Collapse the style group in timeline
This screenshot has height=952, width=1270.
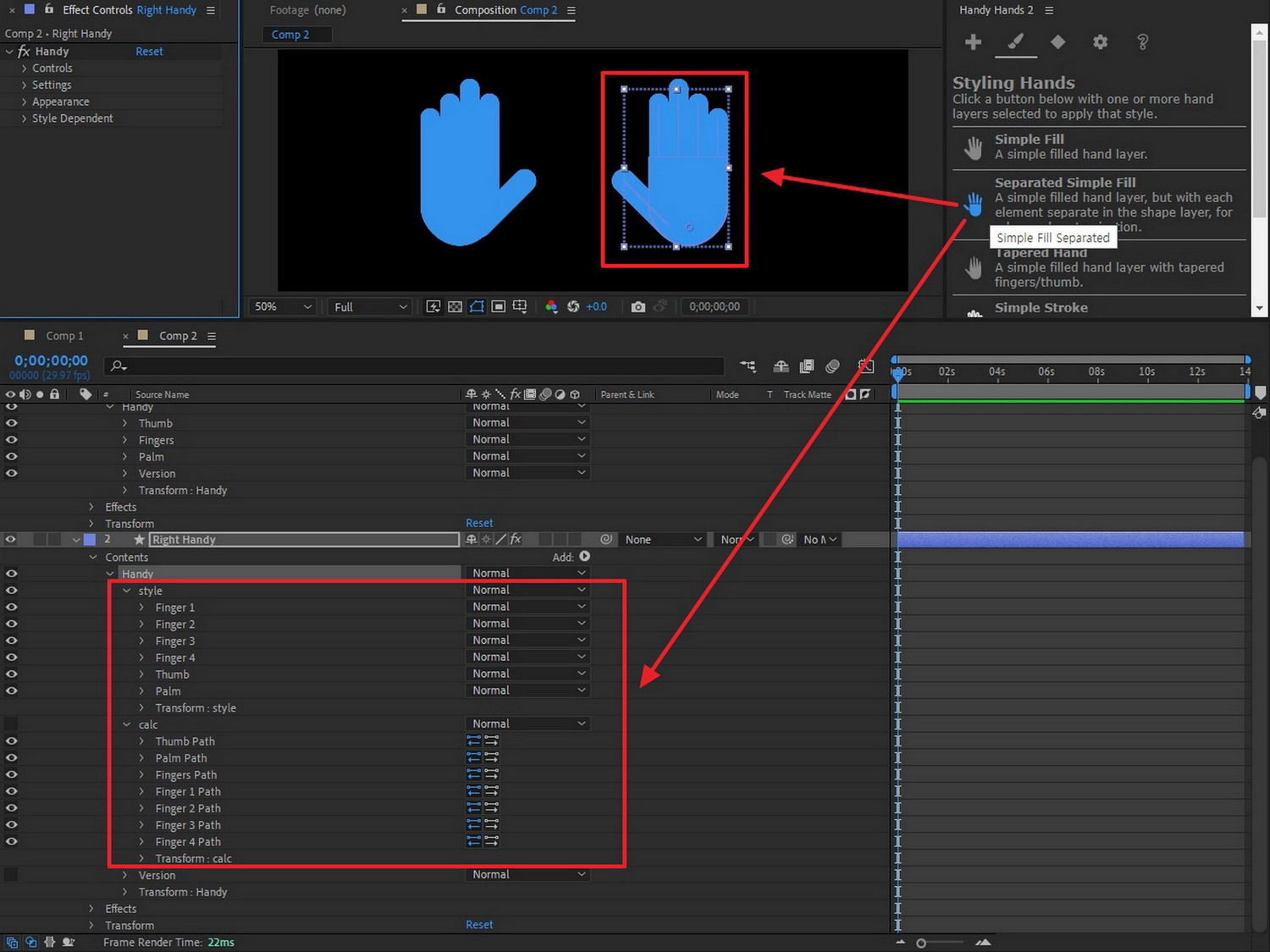127,591
